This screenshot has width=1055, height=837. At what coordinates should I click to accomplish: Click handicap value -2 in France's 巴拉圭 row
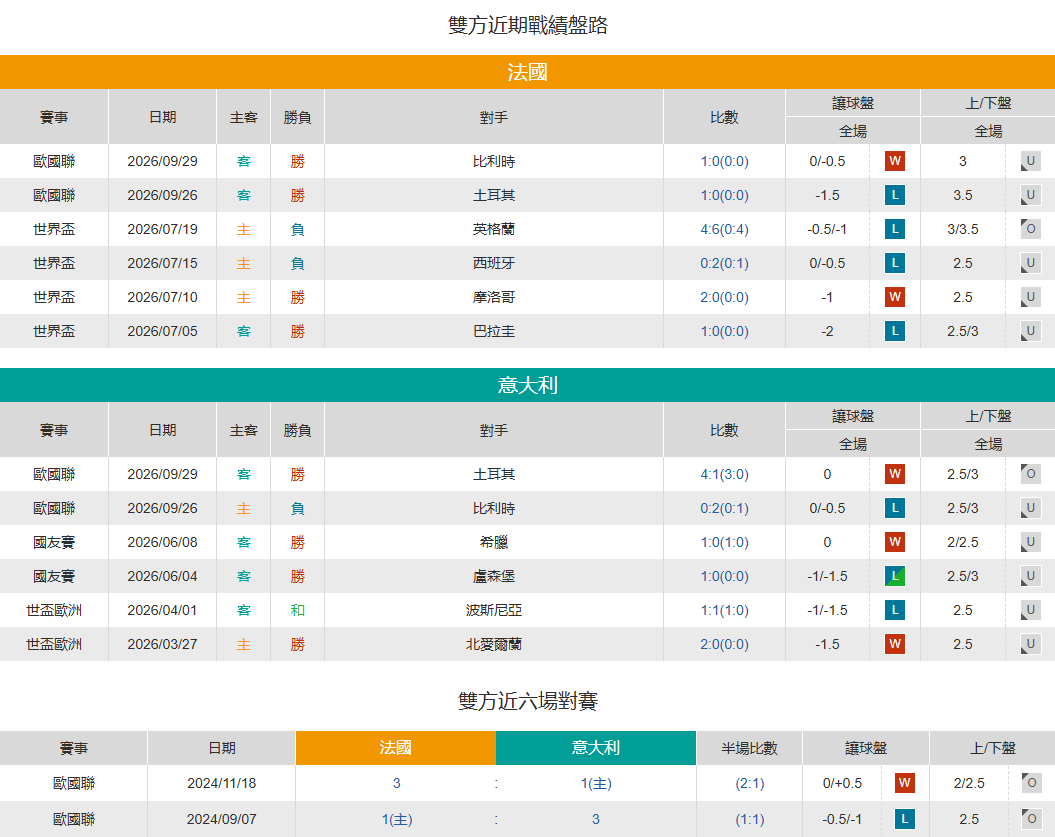(827, 331)
